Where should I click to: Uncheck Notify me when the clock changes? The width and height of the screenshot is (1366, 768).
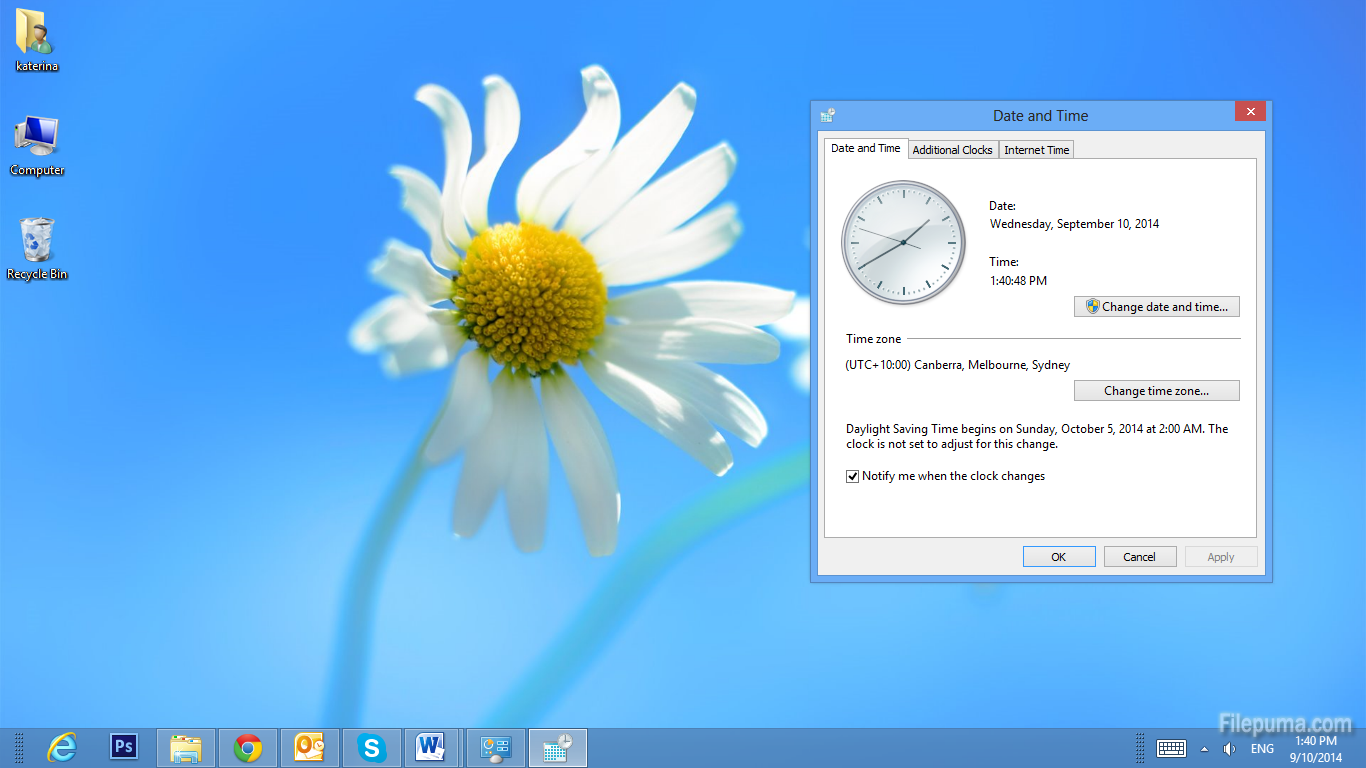pyautogui.click(x=853, y=477)
